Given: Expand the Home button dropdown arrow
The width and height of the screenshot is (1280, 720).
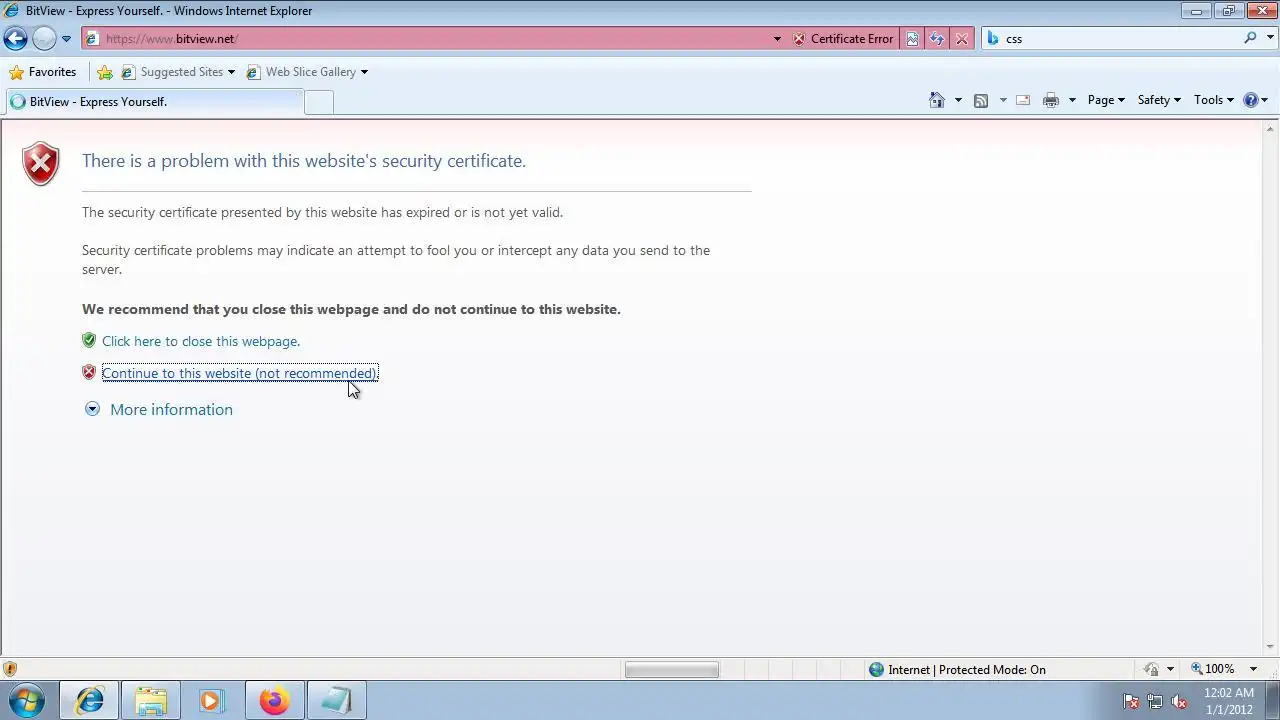Looking at the screenshot, I should (958, 100).
